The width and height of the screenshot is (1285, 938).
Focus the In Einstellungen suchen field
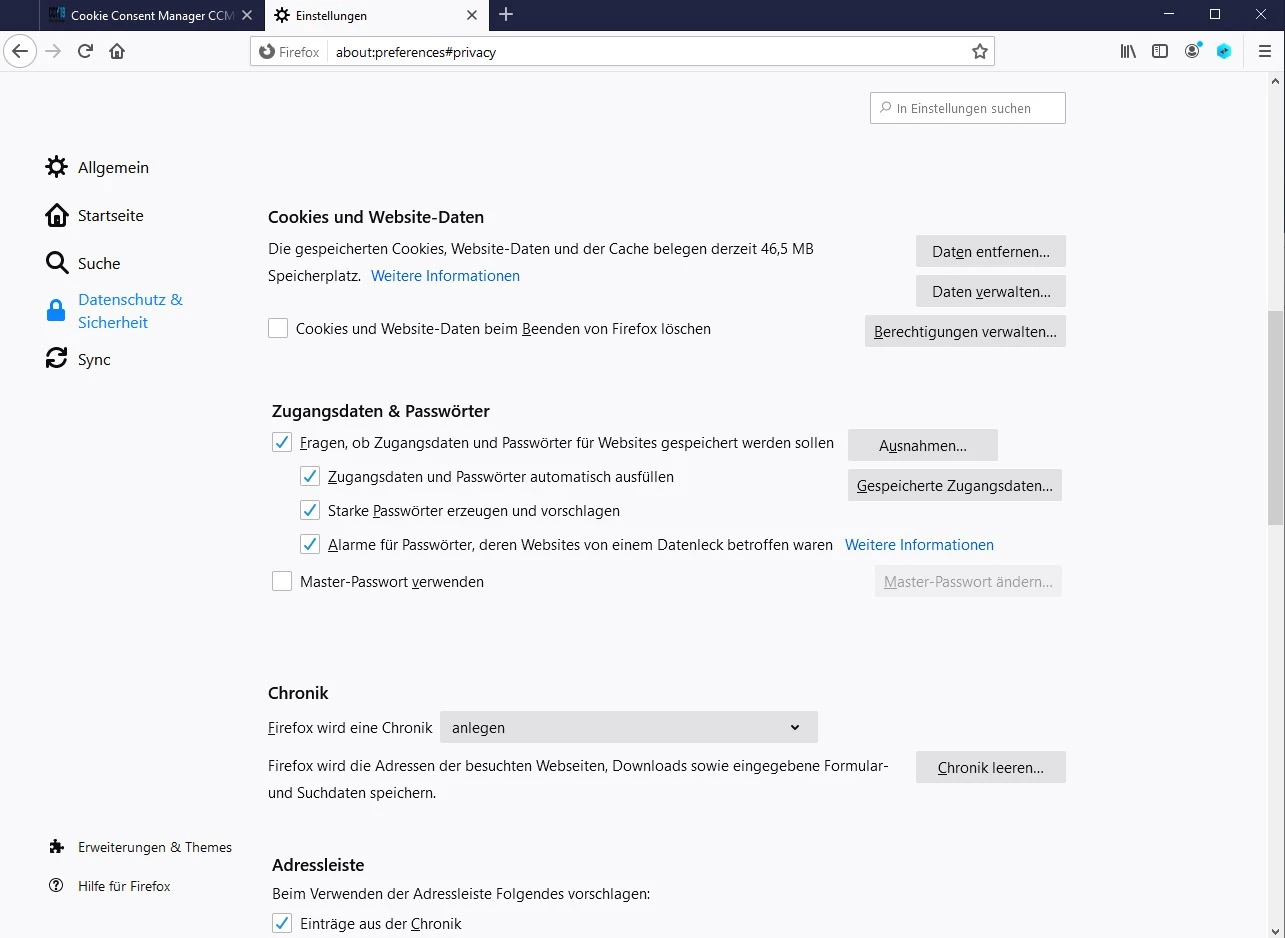(x=967, y=108)
